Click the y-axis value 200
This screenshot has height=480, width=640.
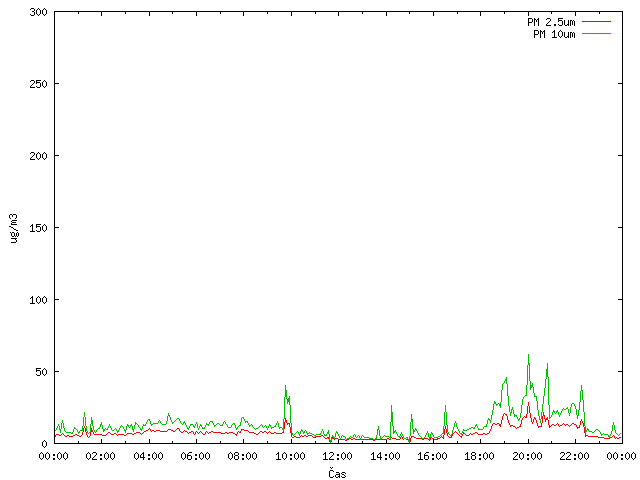[38, 156]
